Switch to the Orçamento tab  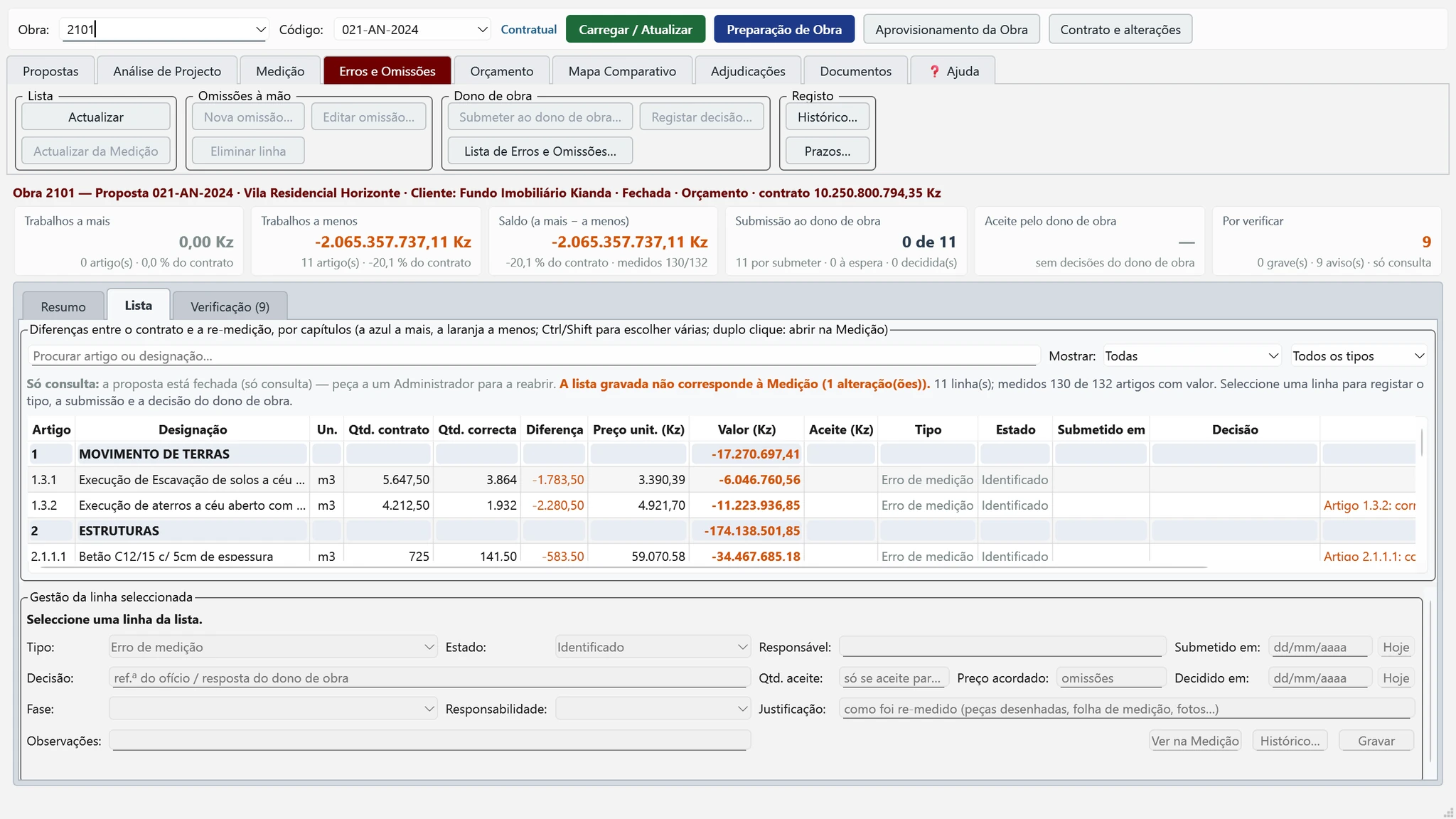coord(502,71)
